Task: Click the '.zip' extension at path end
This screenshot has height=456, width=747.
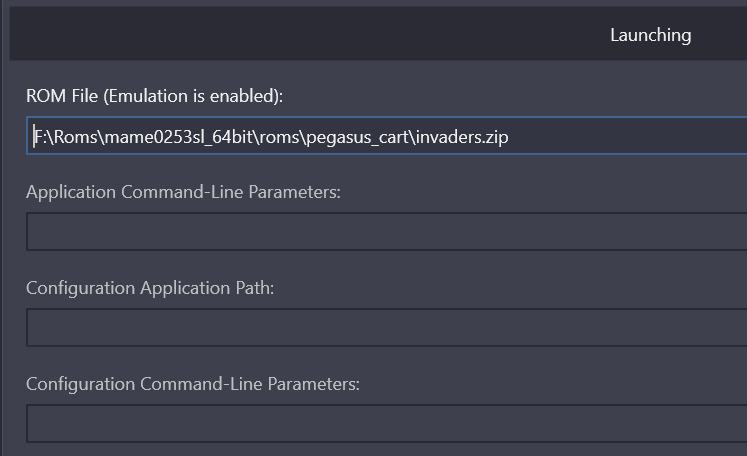Action: 494,138
